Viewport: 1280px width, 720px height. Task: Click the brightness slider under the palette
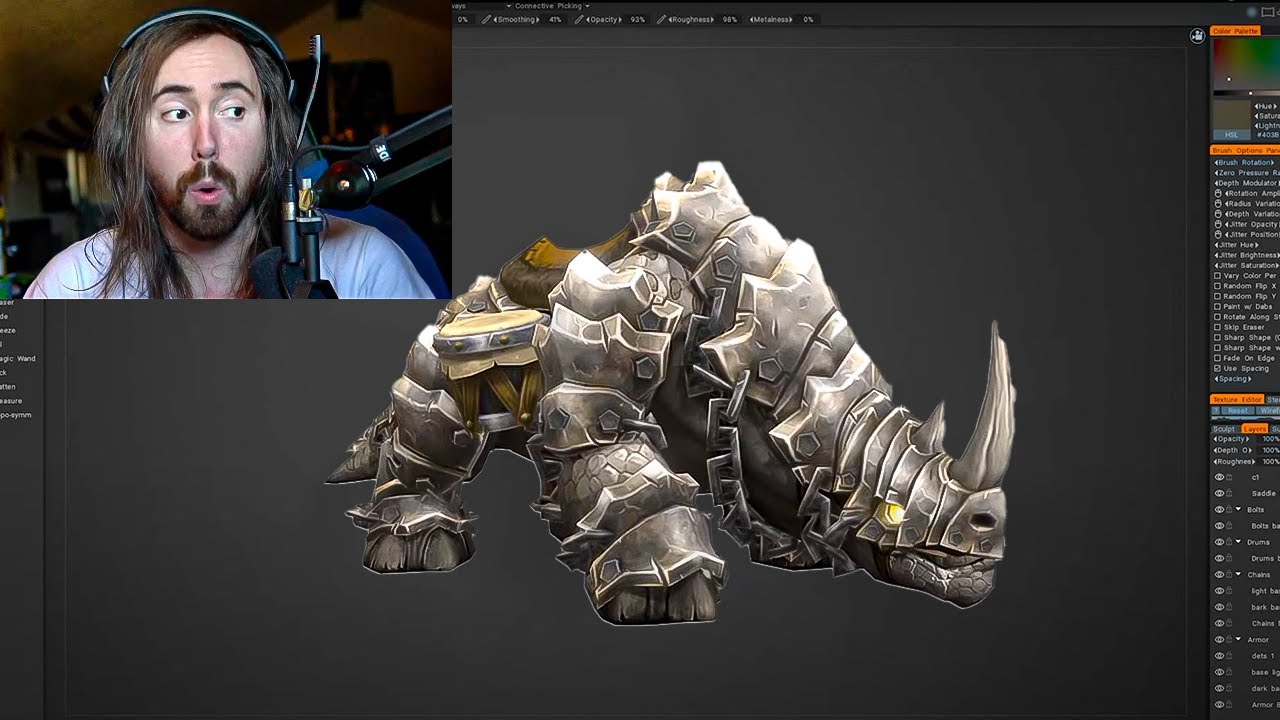[x=1246, y=93]
